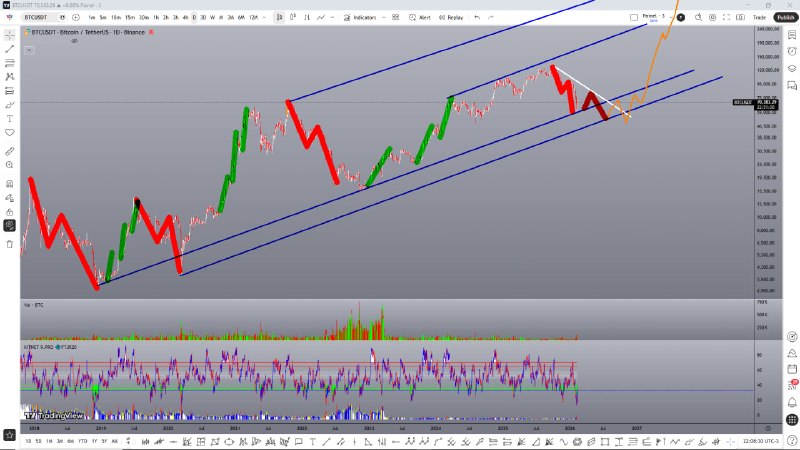Screen dimensions: 800x450
Task: Click the trash icon to remove drawings
Action: pos(10,243)
